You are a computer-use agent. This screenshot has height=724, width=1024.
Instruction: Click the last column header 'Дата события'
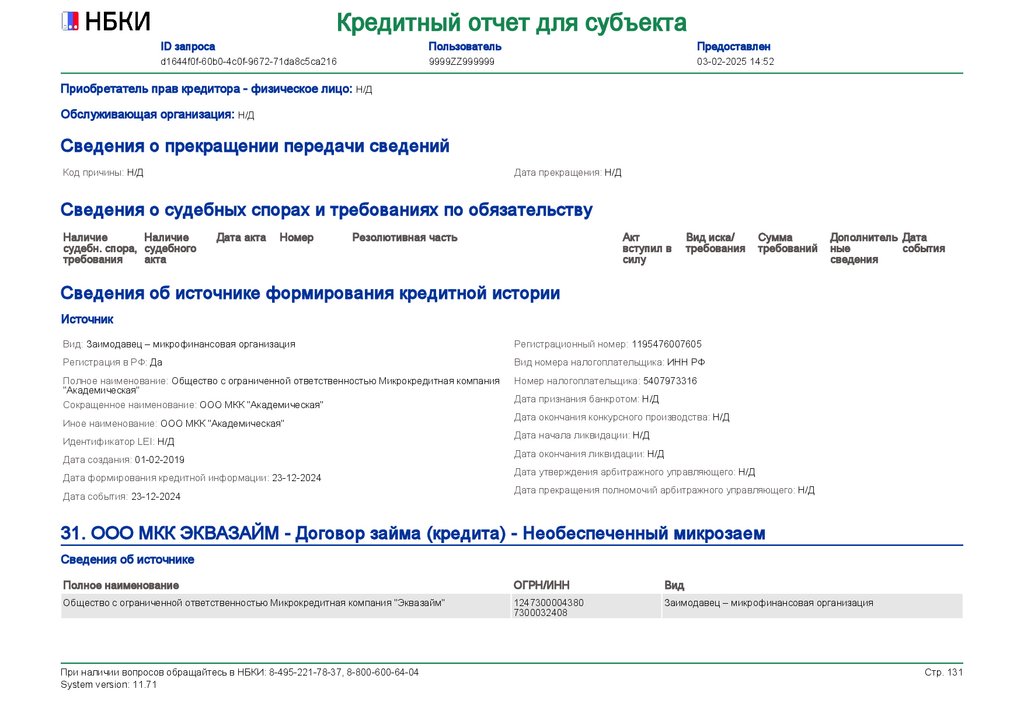click(923, 243)
